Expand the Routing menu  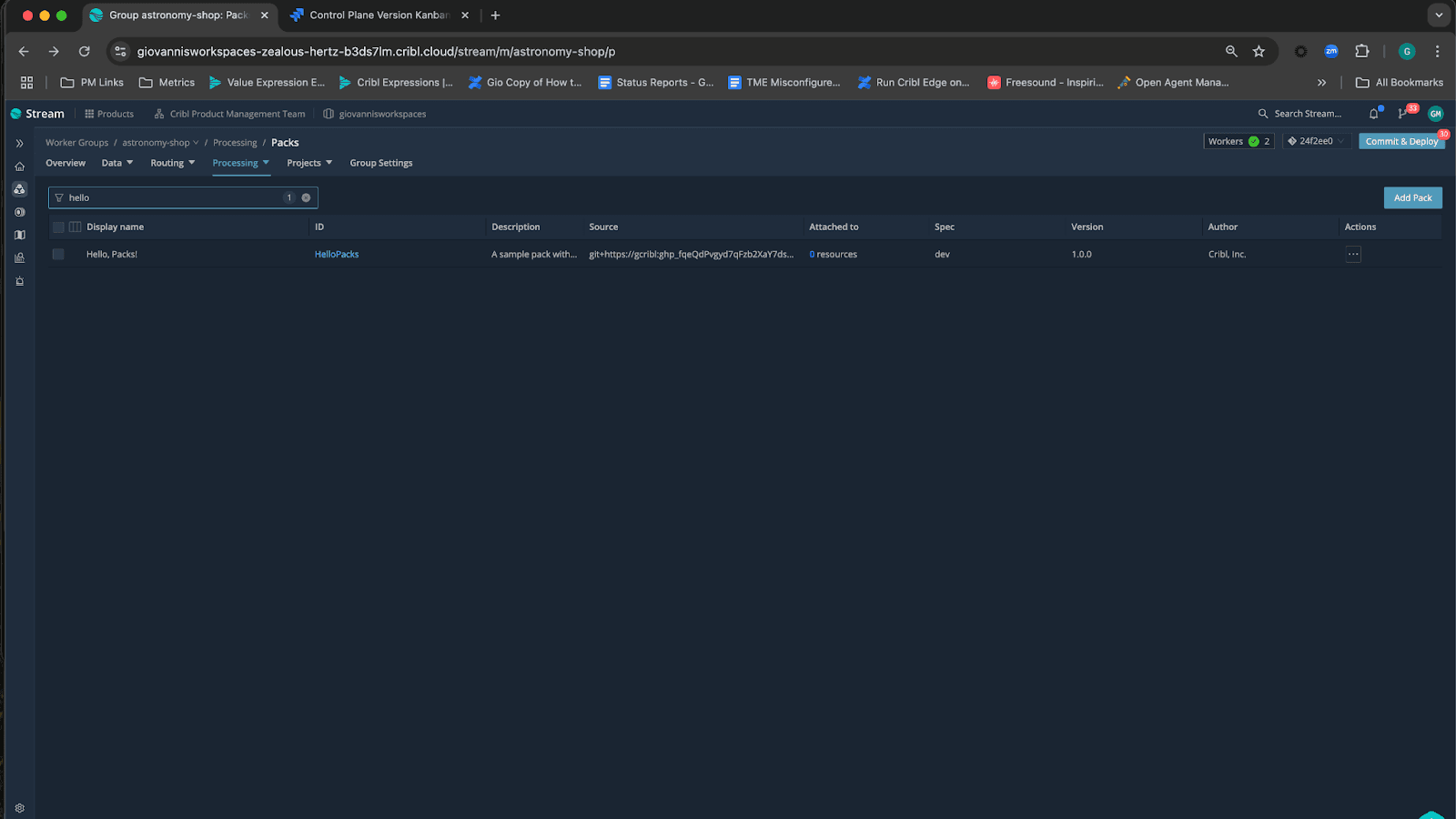coord(172,163)
